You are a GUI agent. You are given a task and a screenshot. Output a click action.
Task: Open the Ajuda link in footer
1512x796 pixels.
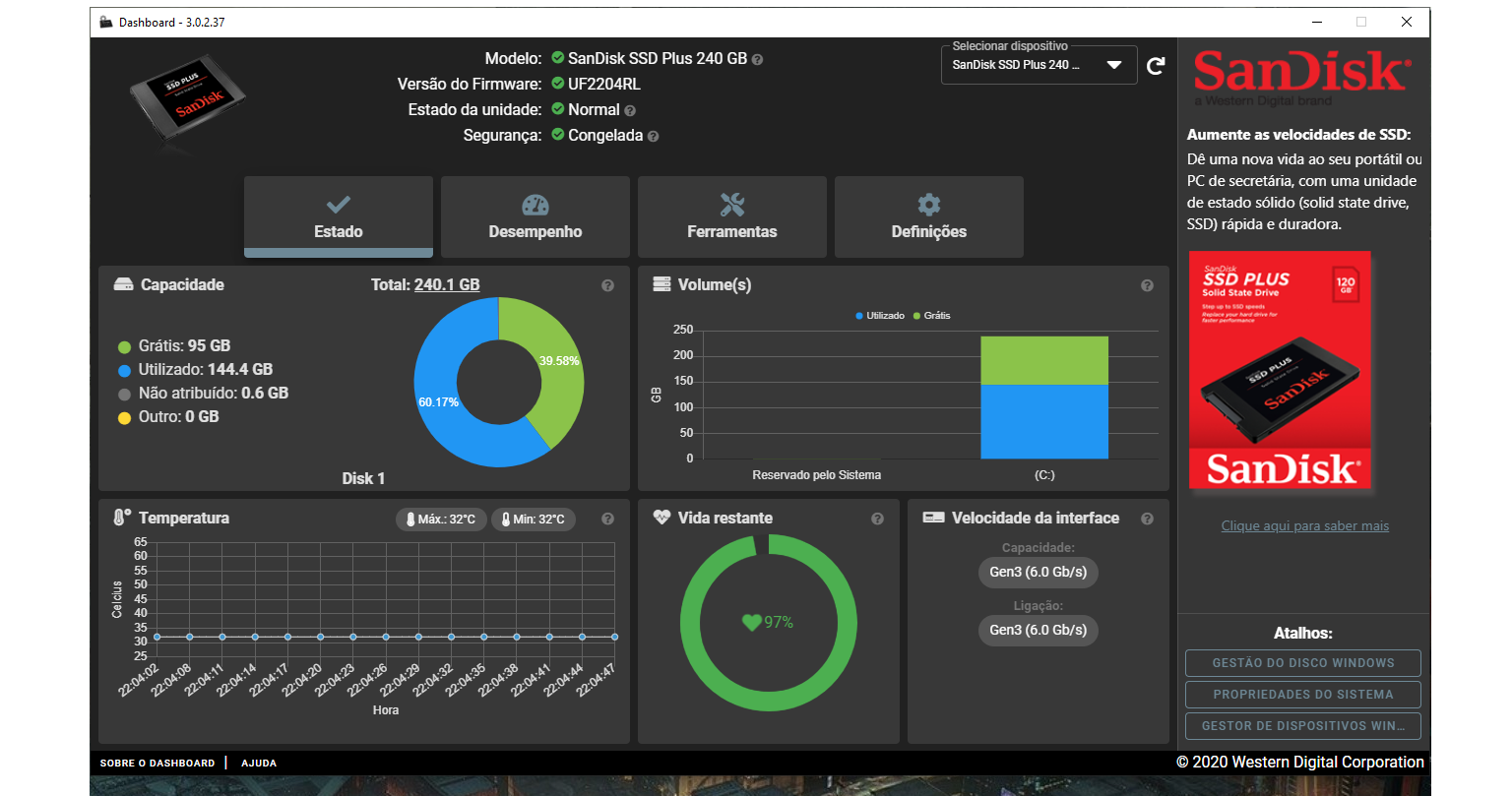point(259,764)
